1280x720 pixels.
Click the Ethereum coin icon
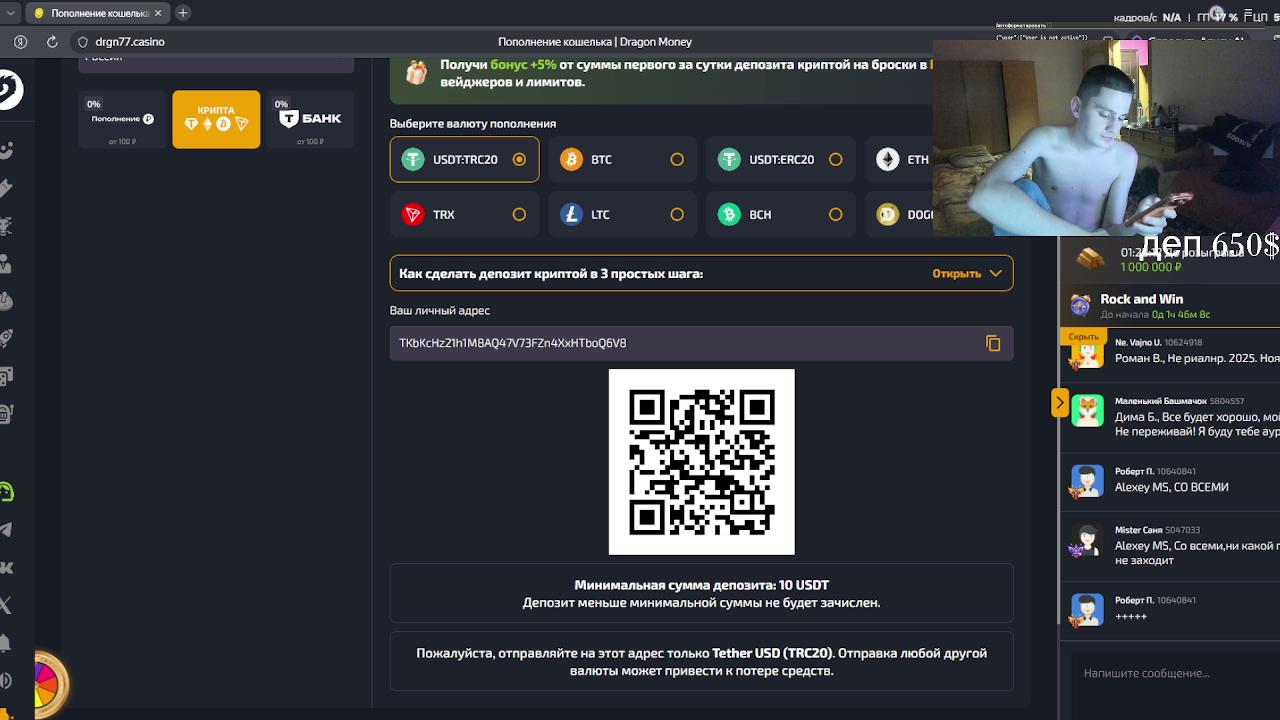(x=887, y=159)
